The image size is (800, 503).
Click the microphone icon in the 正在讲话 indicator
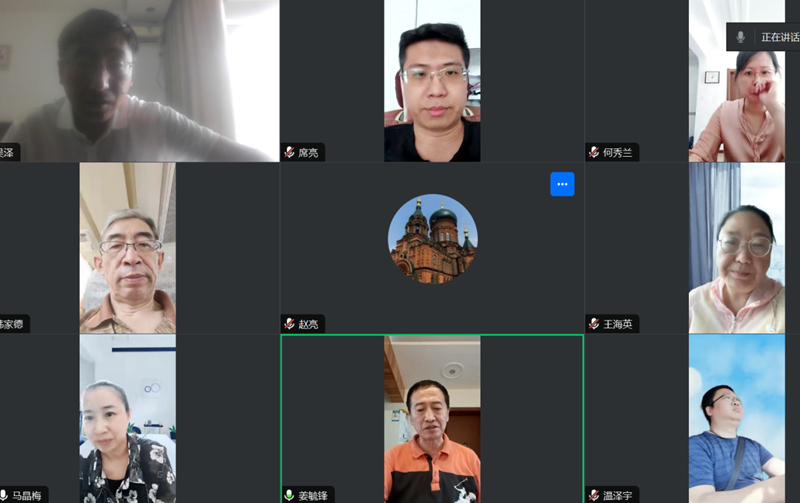(741, 37)
